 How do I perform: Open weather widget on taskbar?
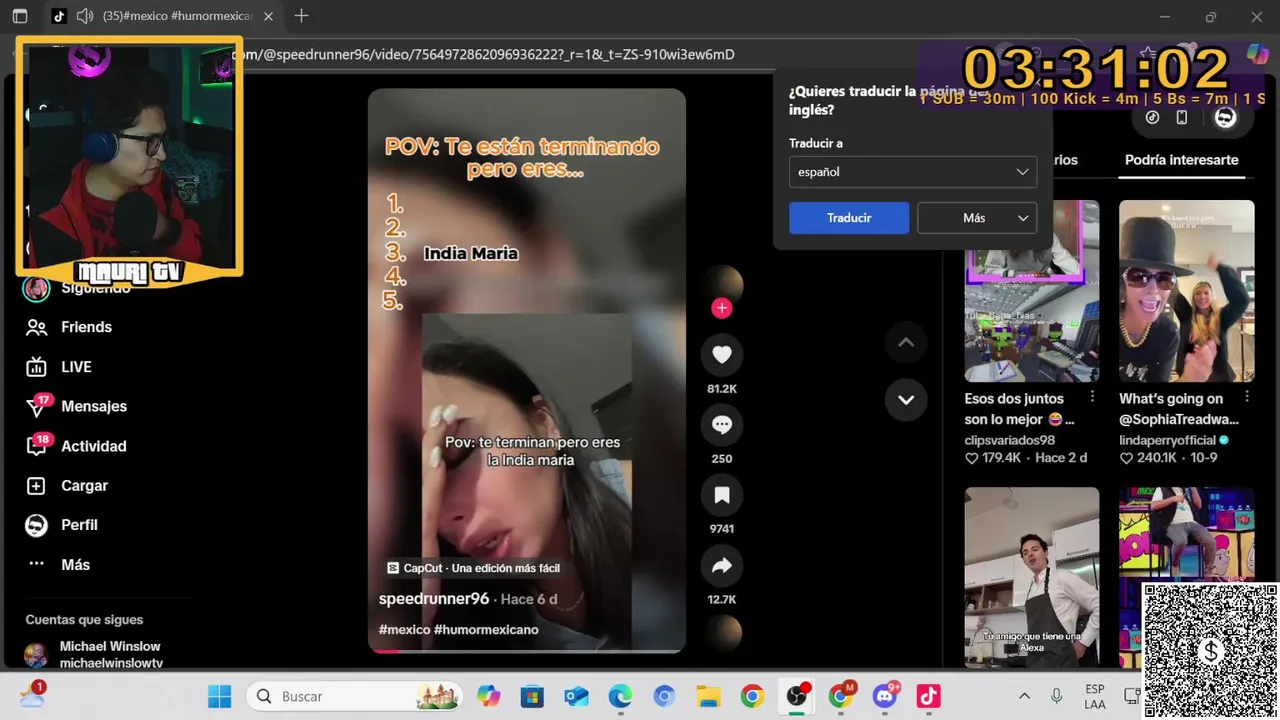click(32, 694)
